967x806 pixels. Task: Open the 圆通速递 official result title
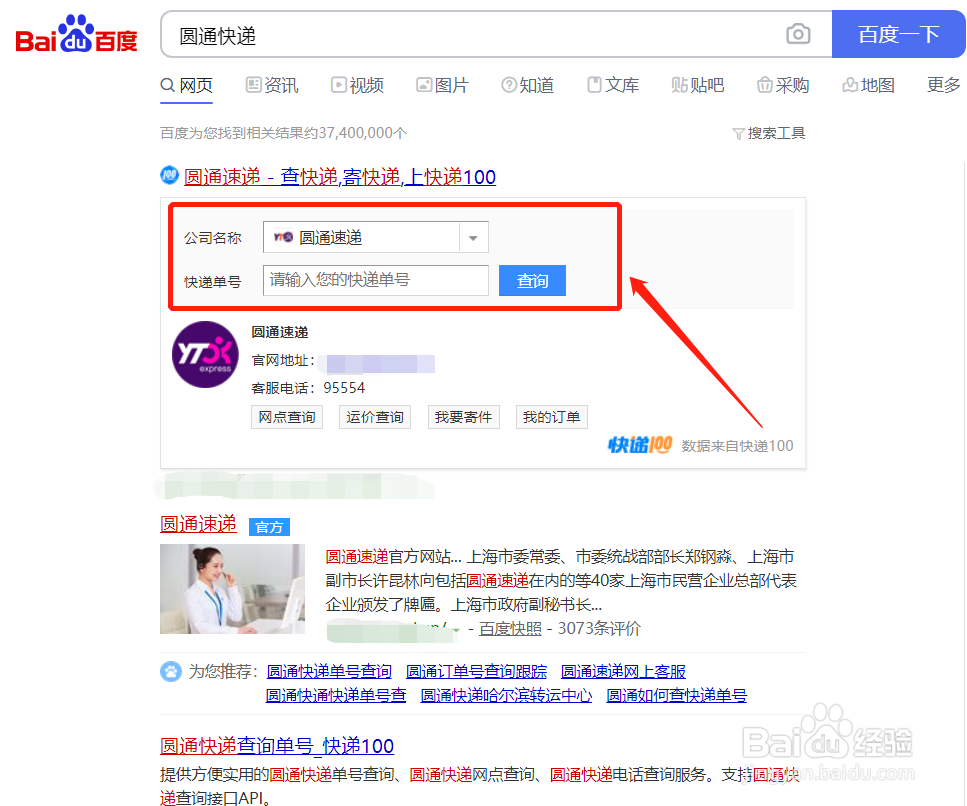point(198,524)
